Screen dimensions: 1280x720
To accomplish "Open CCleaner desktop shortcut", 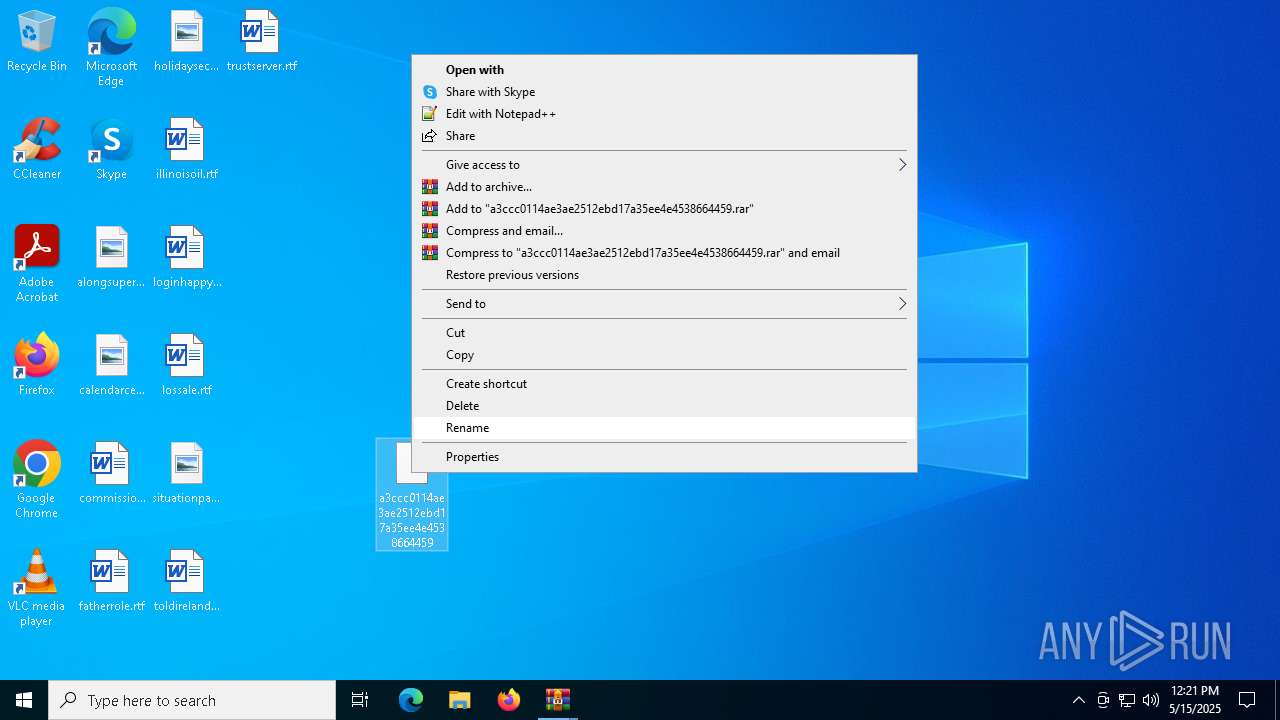I will (x=37, y=150).
